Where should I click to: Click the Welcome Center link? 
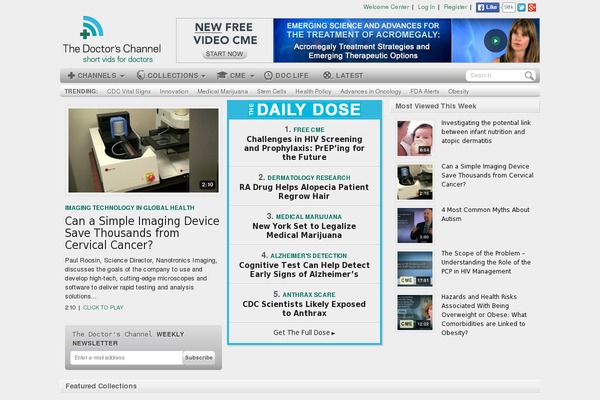[386, 7]
